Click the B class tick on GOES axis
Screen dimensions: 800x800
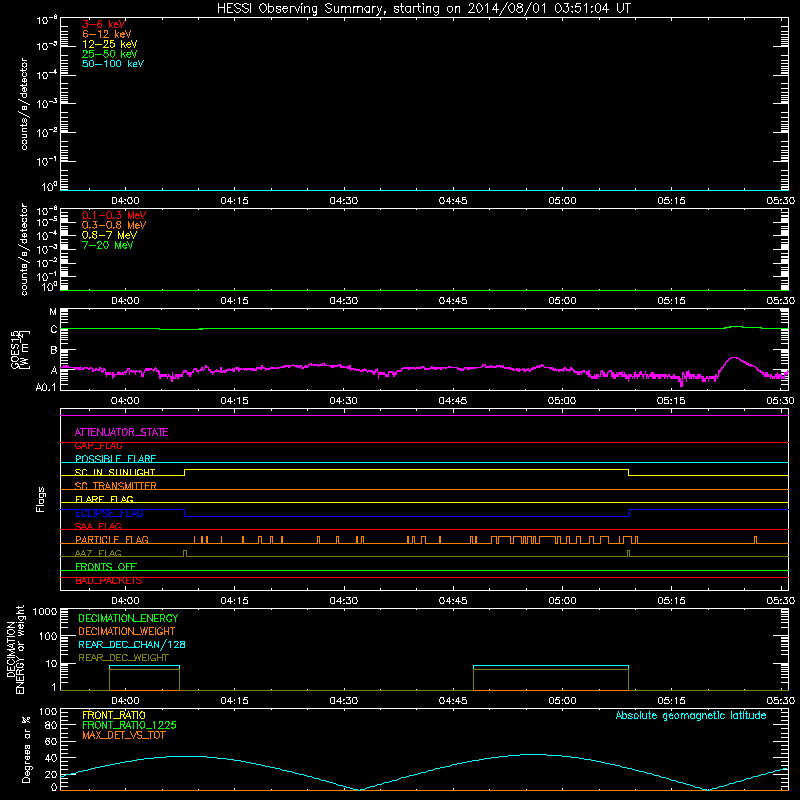tap(54, 350)
